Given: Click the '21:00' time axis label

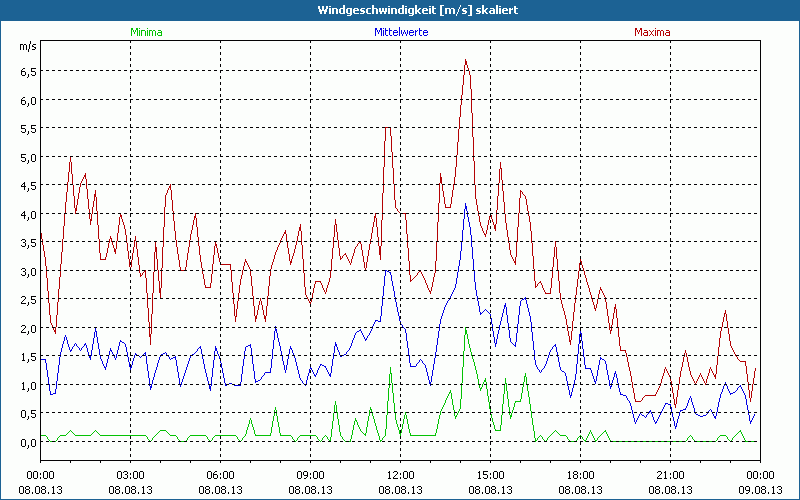Looking at the screenshot, I should pyautogui.click(x=670, y=476).
